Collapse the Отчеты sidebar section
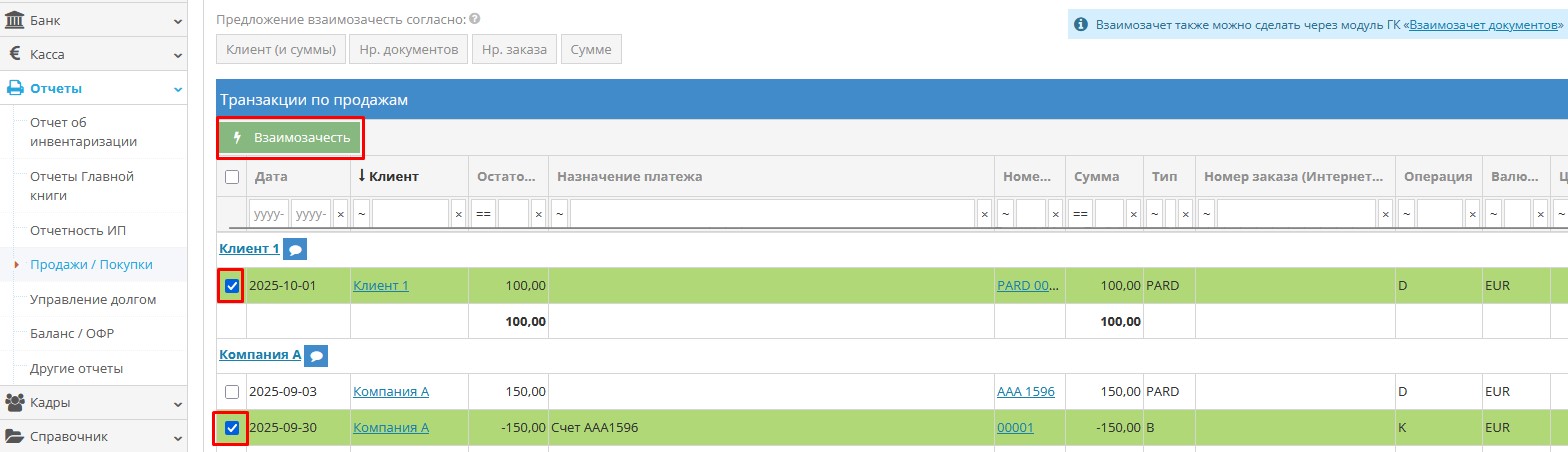Screen dimensions: 1568x452 pyautogui.click(x=177, y=89)
